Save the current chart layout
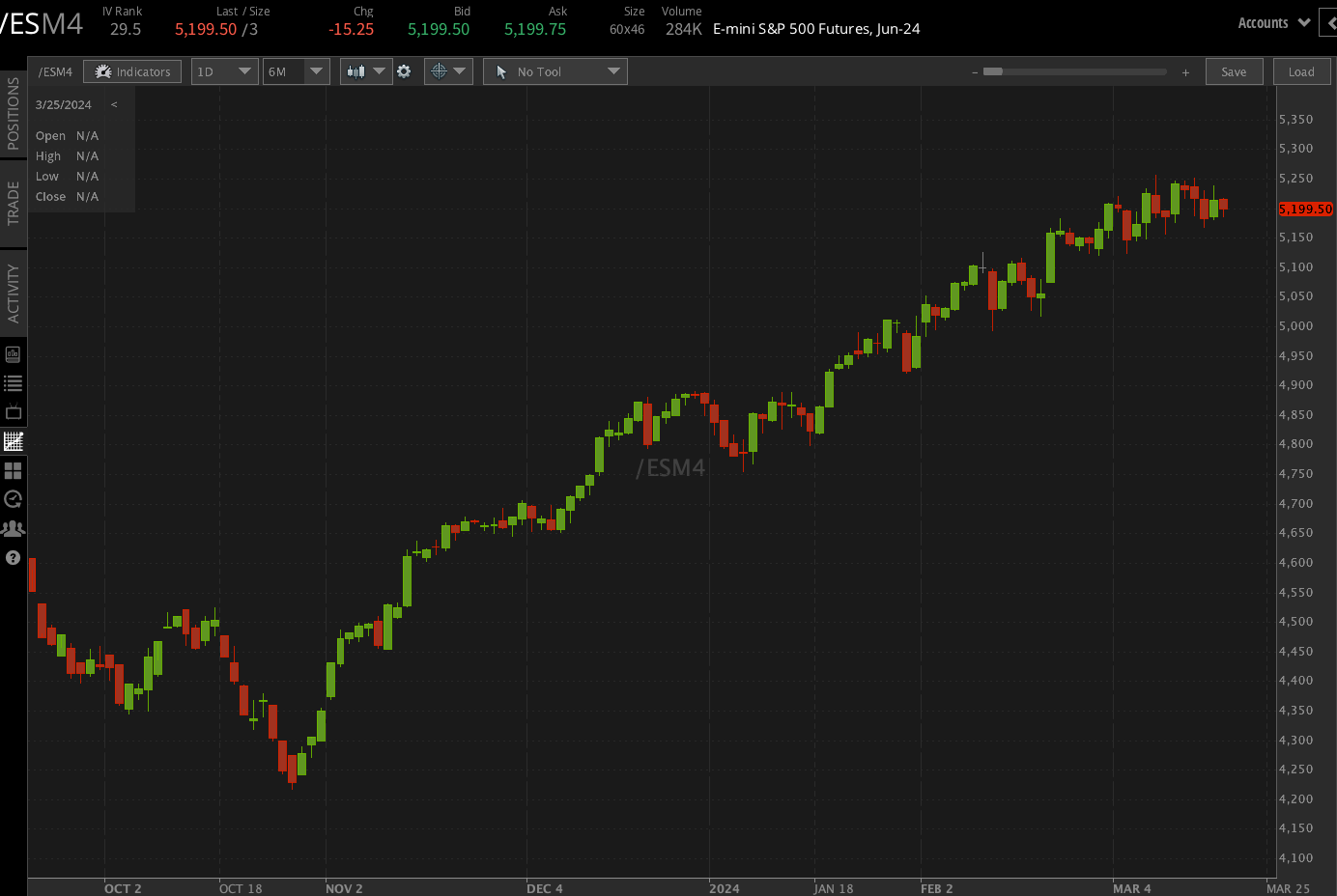Viewport: 1337px width, 896px height. pyautogui.click(x=1234, y=70)
